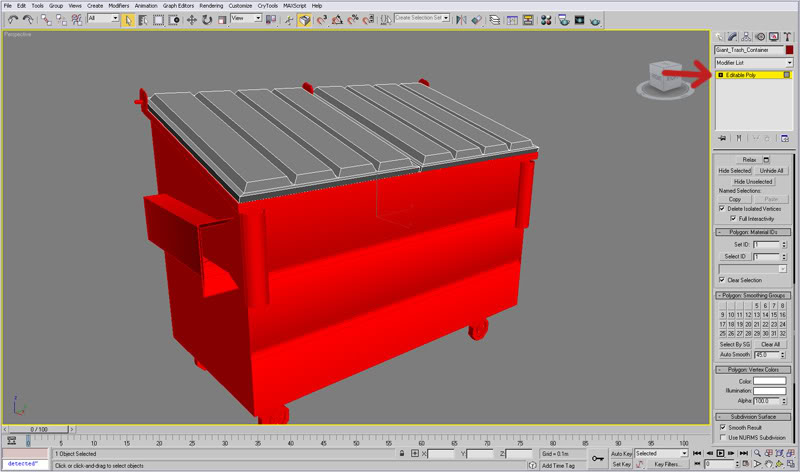Toggle smoothing group 5 button

click(x=757, y=306)
